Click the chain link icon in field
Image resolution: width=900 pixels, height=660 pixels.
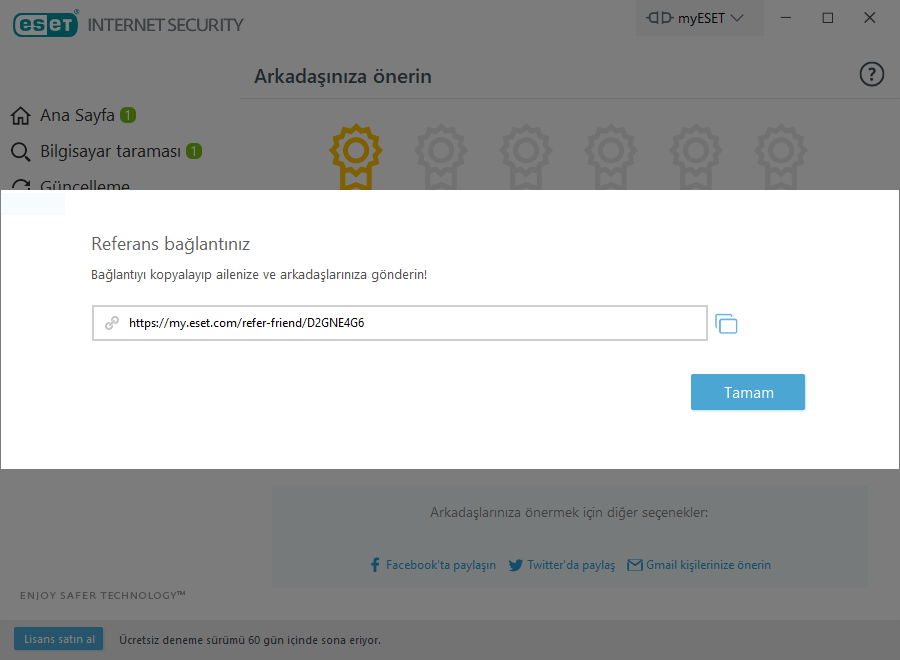pos(112,323)
